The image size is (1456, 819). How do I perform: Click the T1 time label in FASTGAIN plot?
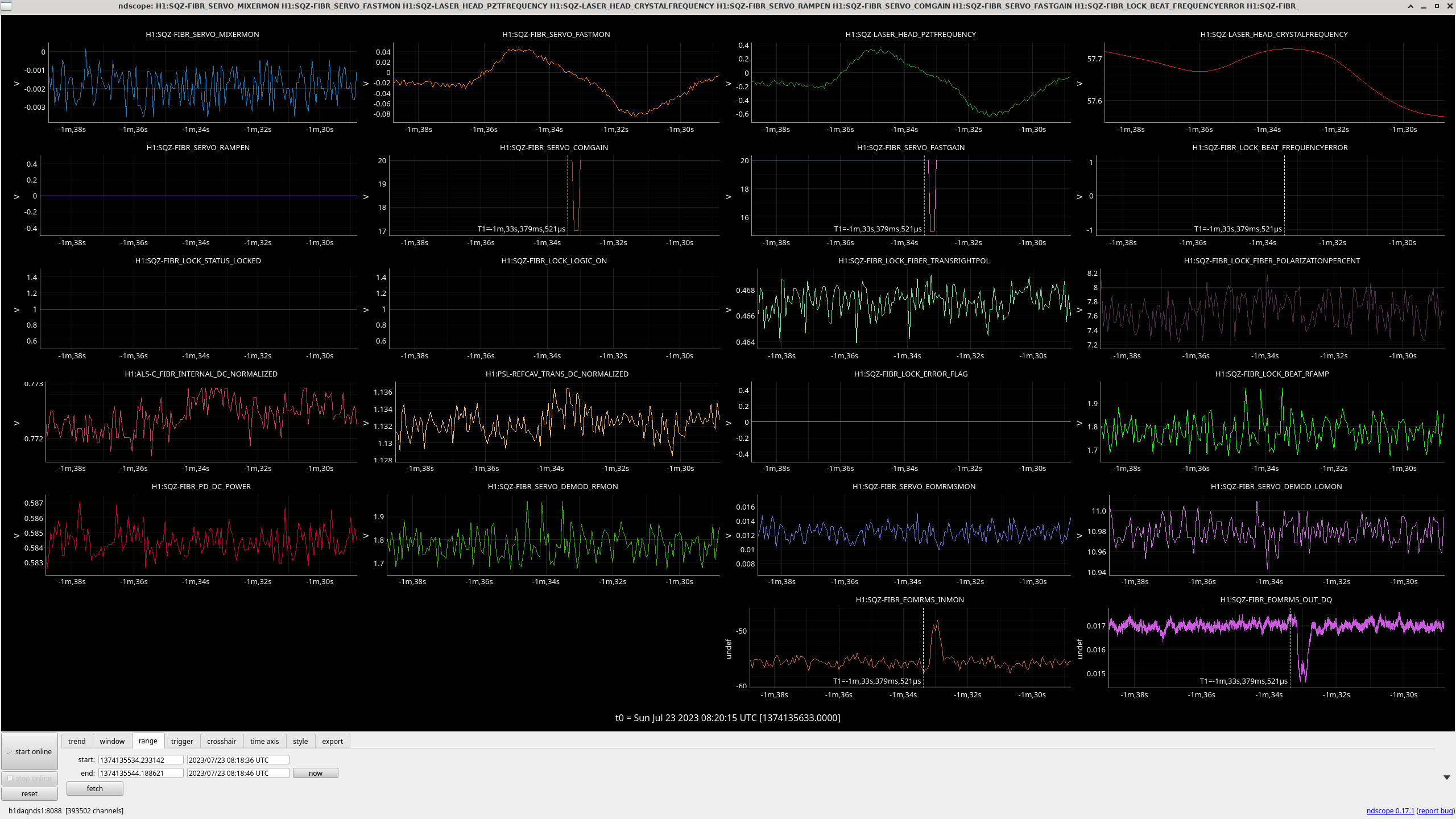pyautogui.click(x=878, y=229)
